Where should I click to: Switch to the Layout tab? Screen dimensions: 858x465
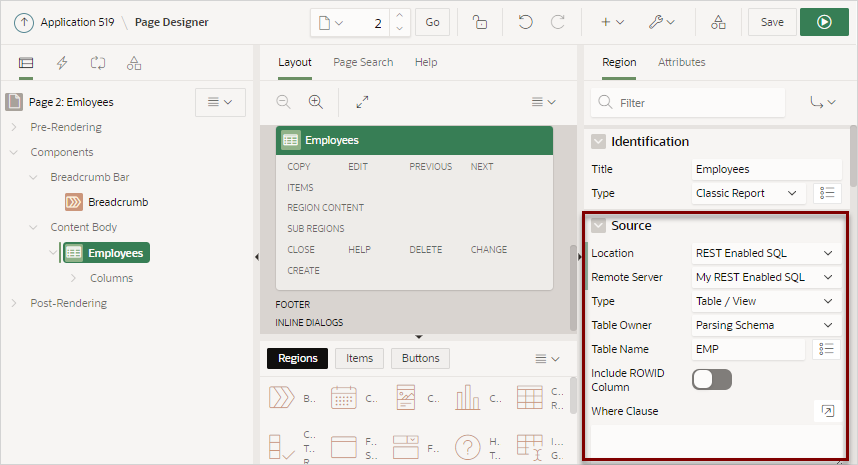pos(294,62)
